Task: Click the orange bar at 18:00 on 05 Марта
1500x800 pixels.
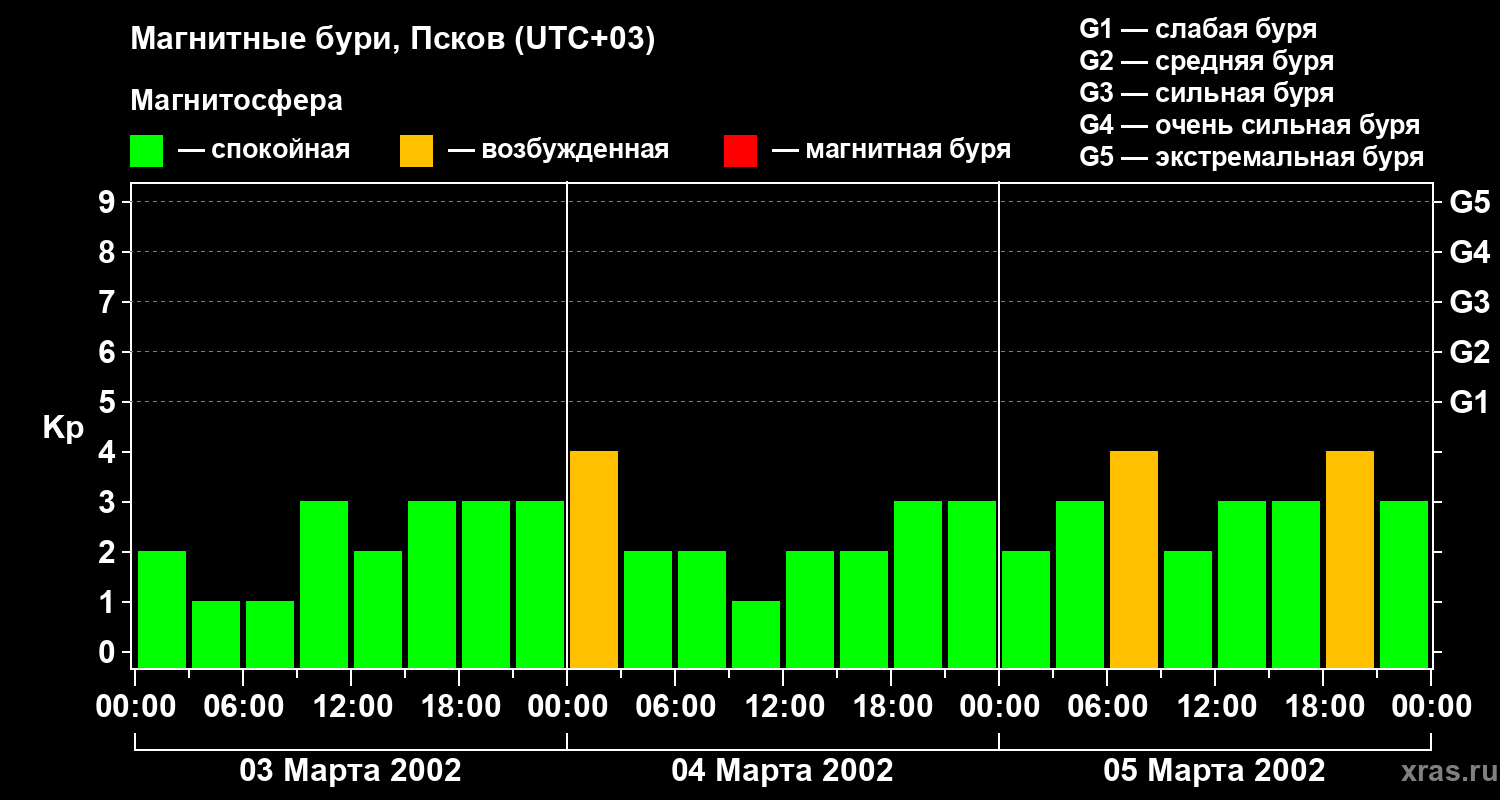Action: pos(1350,559)
